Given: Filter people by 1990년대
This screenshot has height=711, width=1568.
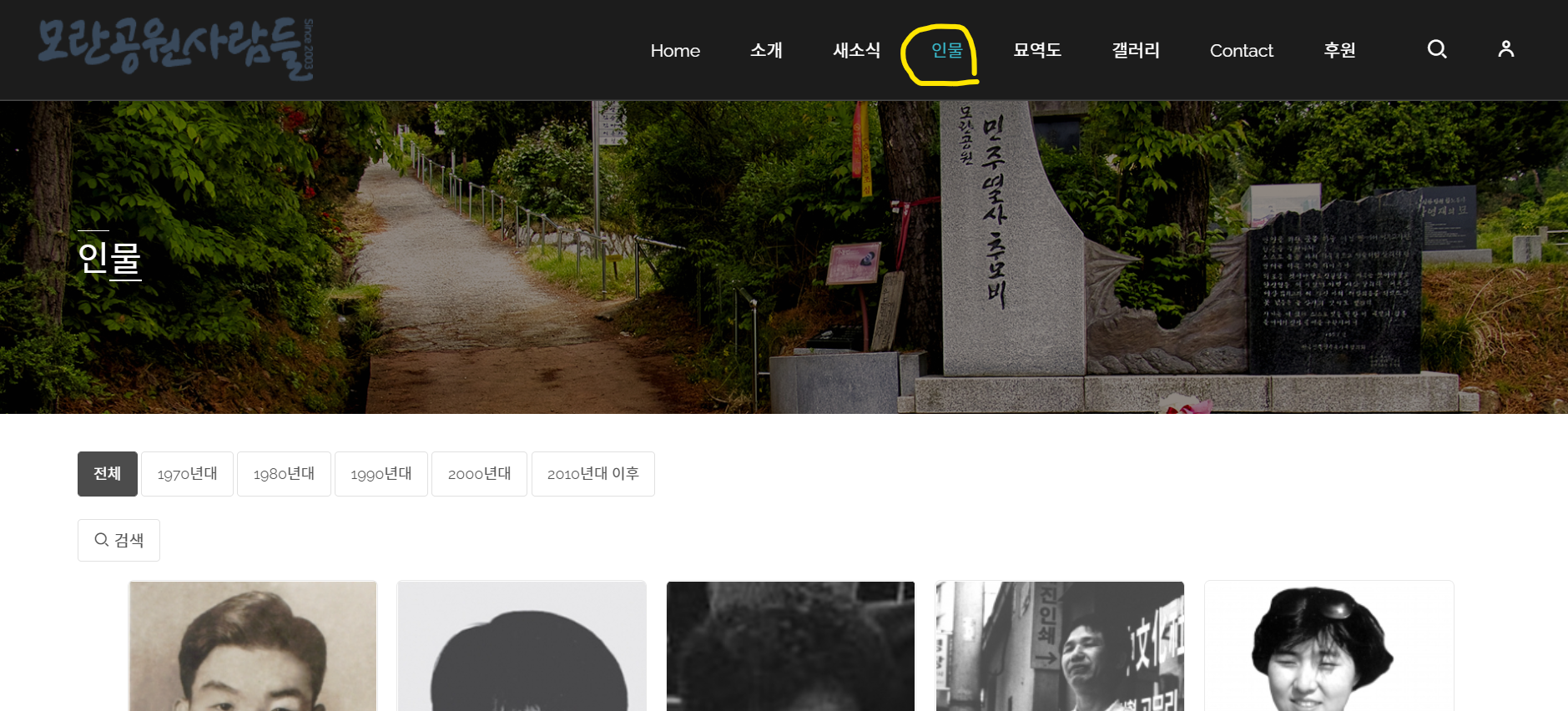Looking at the screenshot, I should 381,474.
